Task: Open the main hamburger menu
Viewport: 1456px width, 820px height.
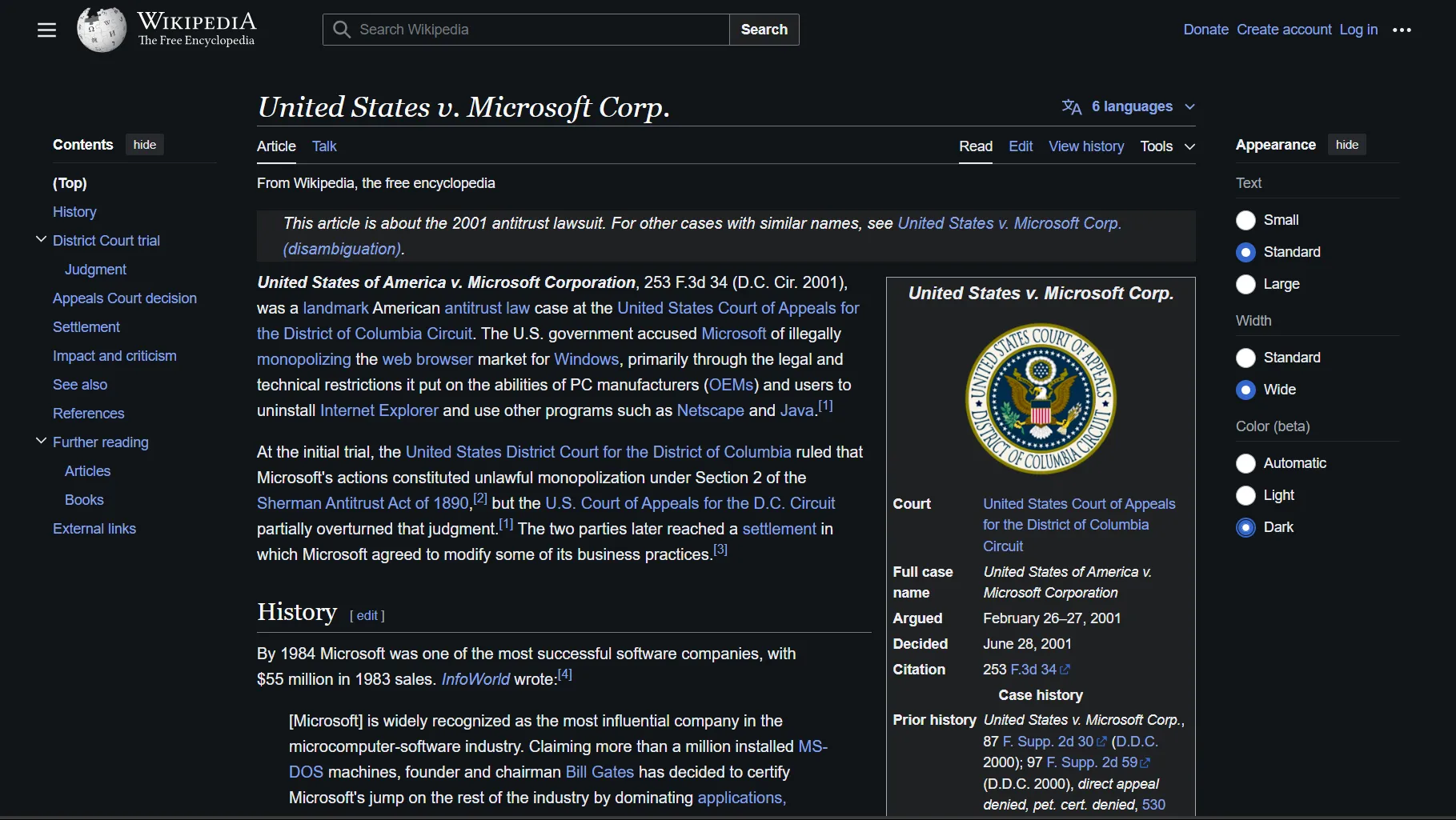Action: pyautogui.click(x=46, y=30)
